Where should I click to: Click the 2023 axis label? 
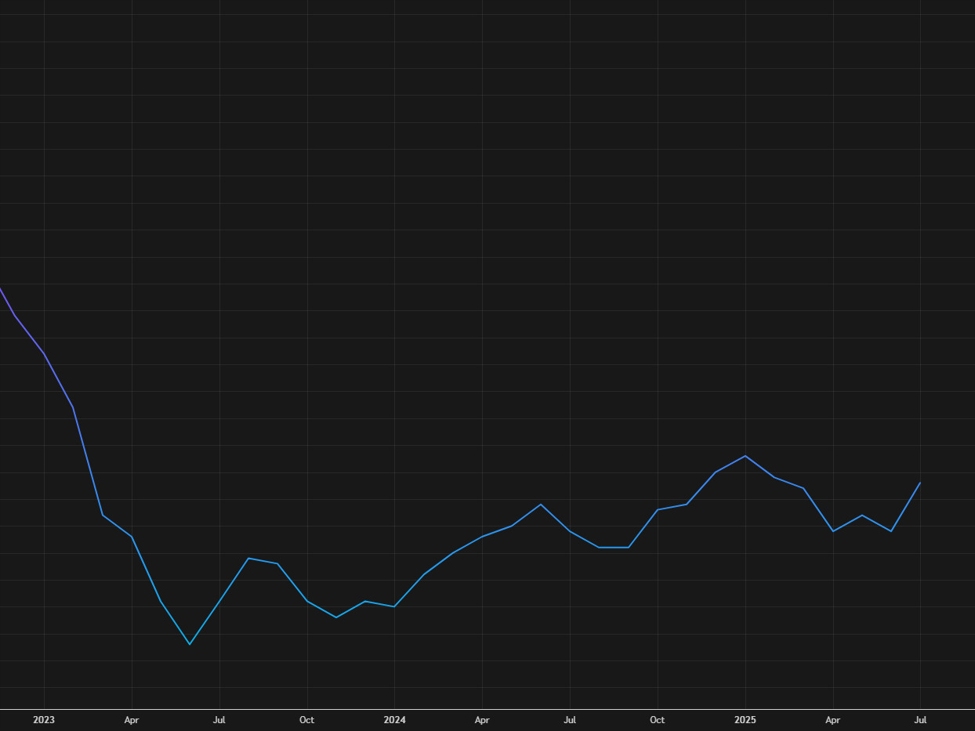pos(44,719)
